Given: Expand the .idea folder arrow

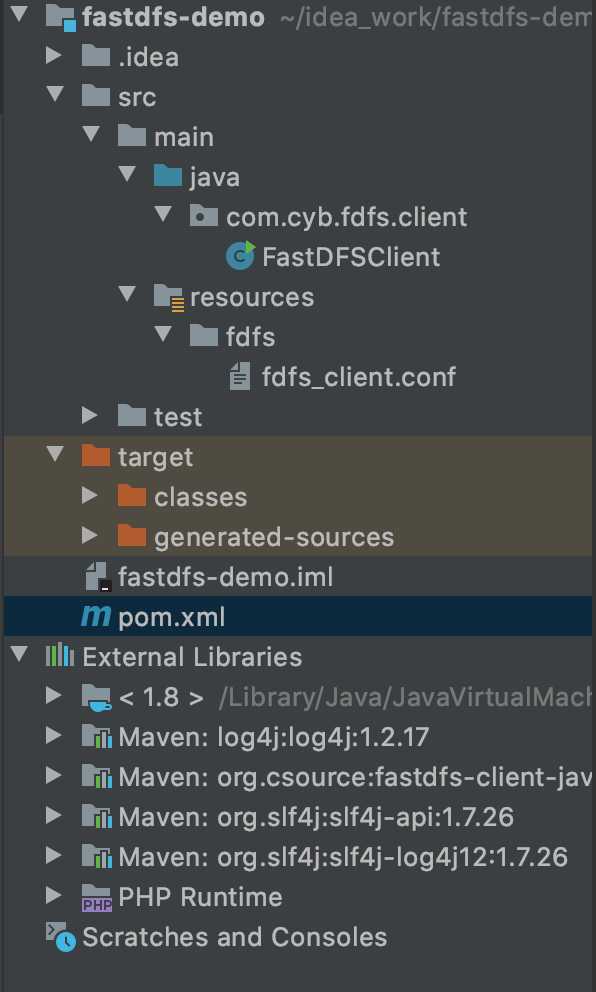Looking at the screenshot, I should [x=54, y=56].
